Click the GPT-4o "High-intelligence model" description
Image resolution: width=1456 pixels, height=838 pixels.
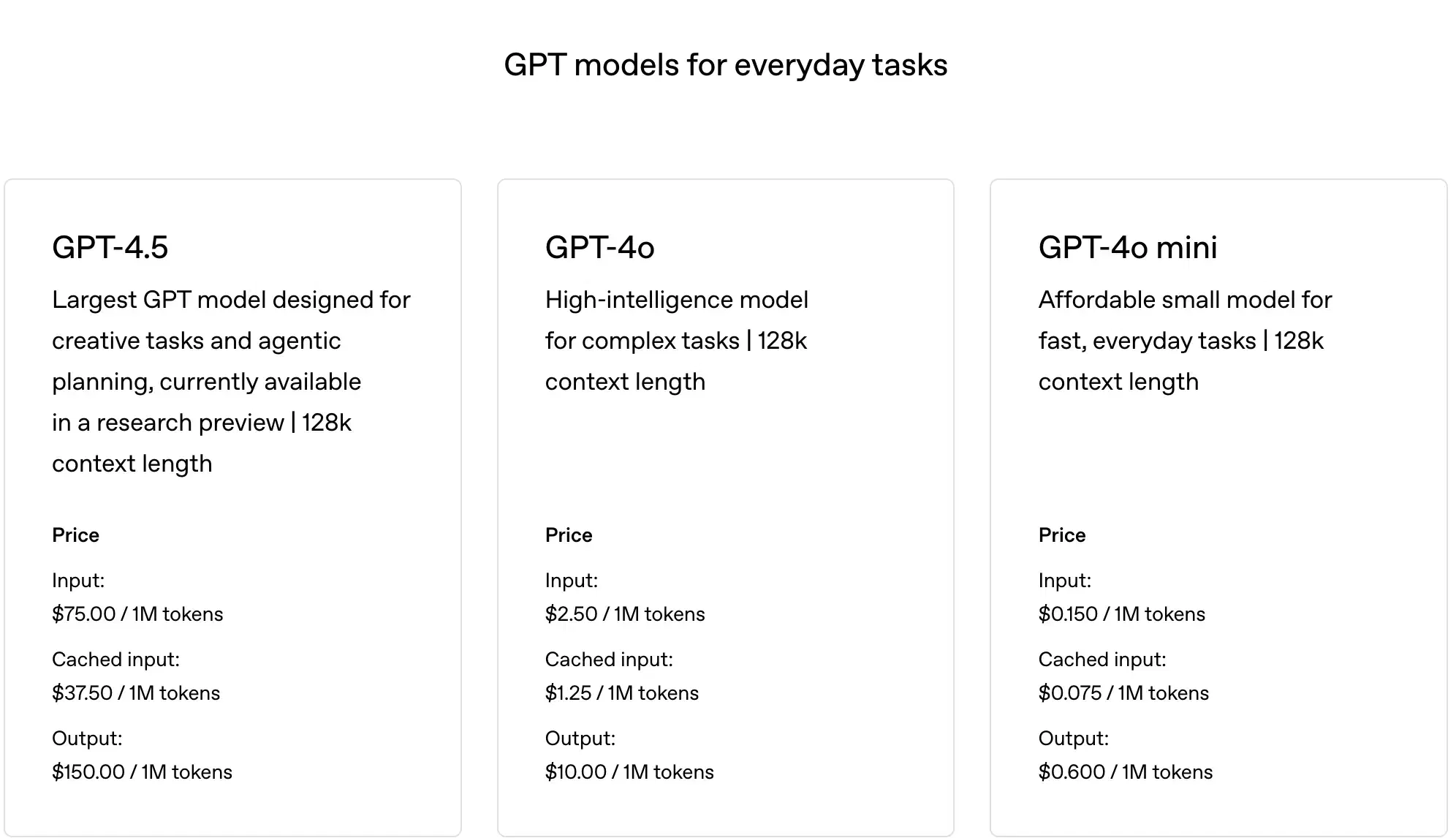676,340
